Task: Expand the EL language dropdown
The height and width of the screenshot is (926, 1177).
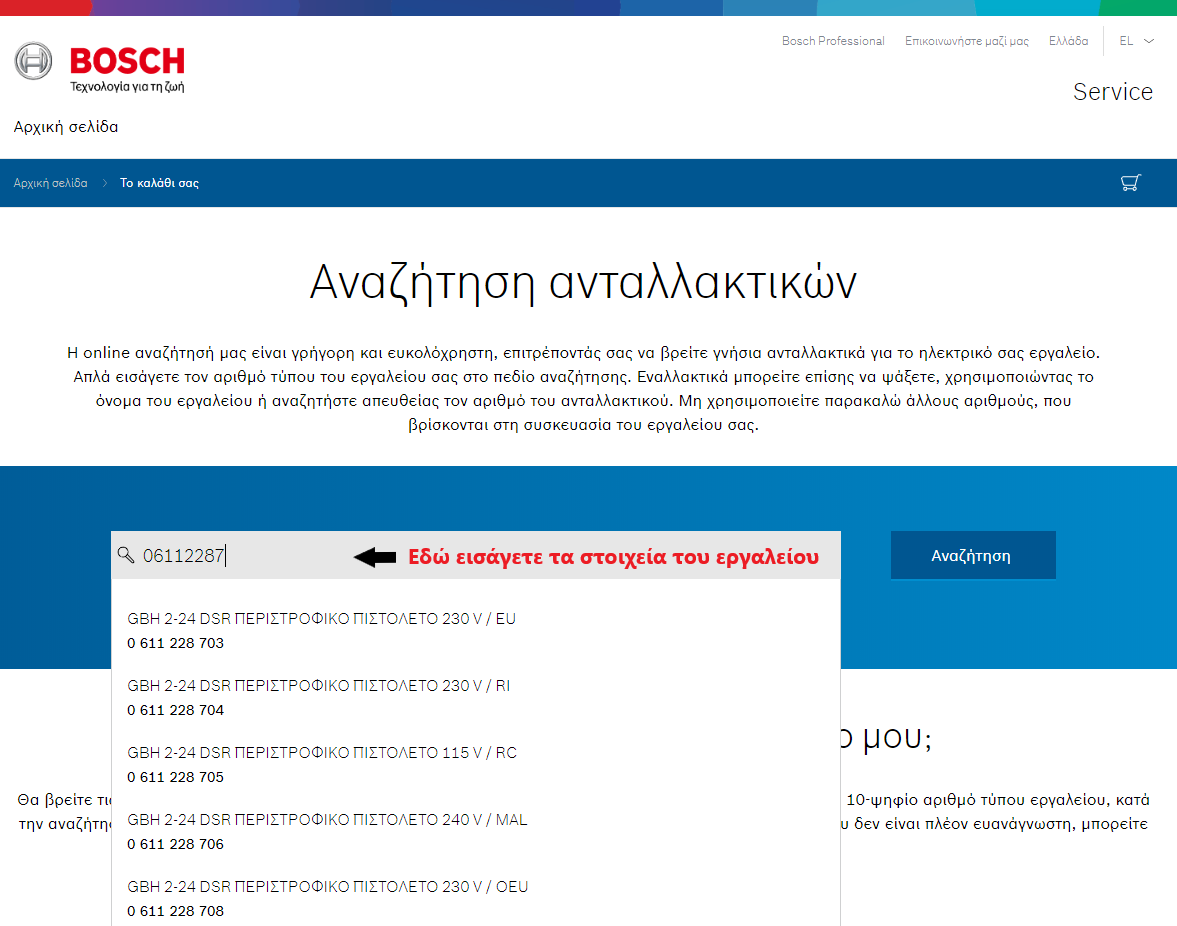Action: coord(1136,41)
